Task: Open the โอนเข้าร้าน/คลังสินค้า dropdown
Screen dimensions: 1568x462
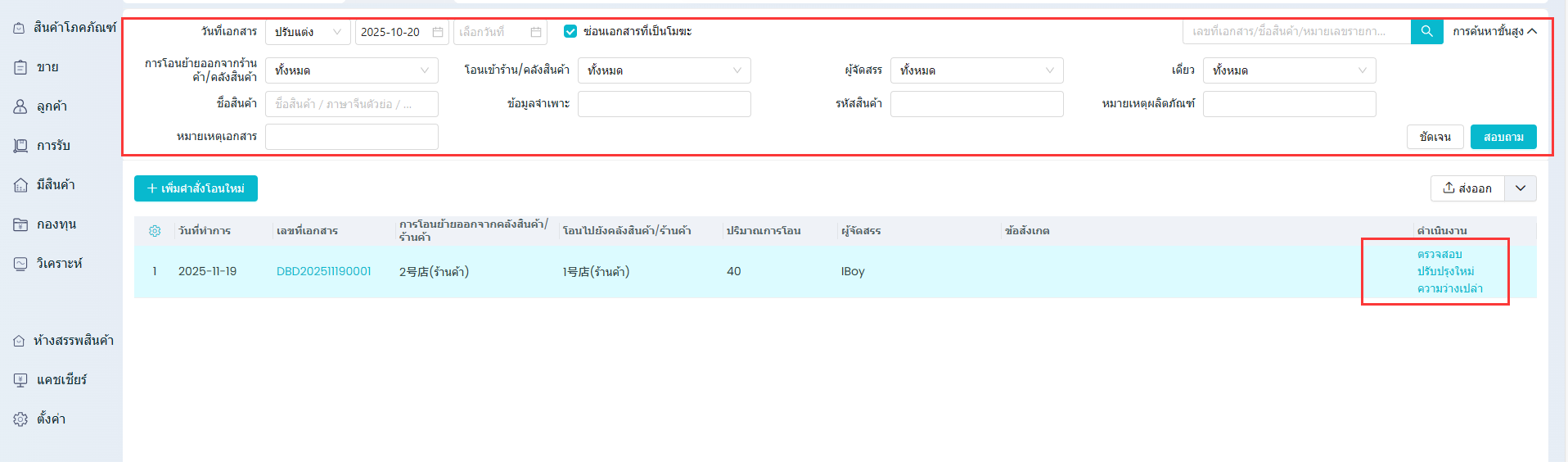Action: (664, 70)
